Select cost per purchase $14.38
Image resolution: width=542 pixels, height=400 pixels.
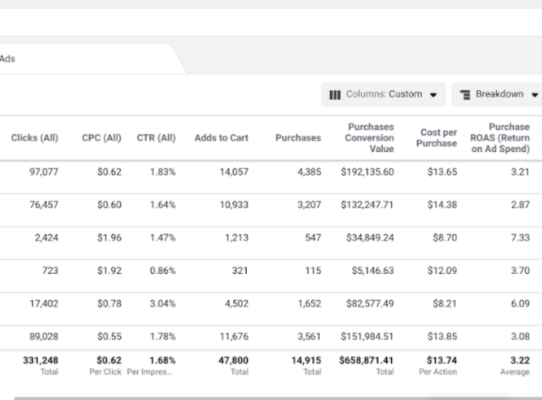pyautogui.click(x=442, y=205)
